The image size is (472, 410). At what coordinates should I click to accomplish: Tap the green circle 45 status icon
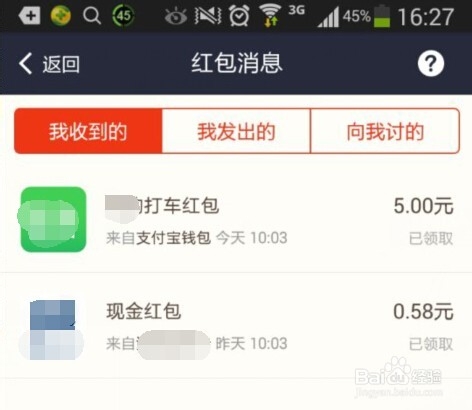click(123, 15)
